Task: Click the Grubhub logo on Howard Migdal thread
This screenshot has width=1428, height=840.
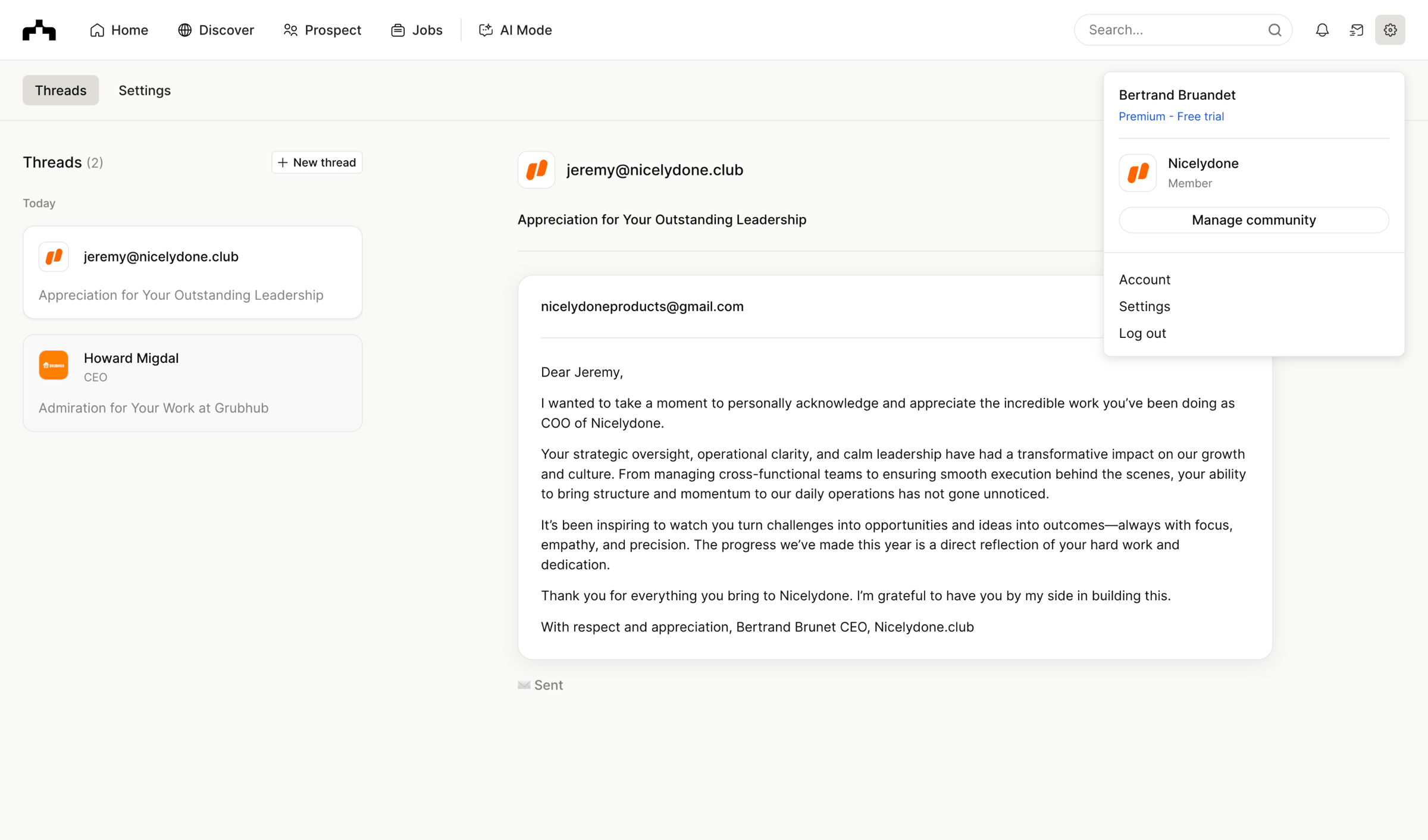Action: click(x=54, y=365)
